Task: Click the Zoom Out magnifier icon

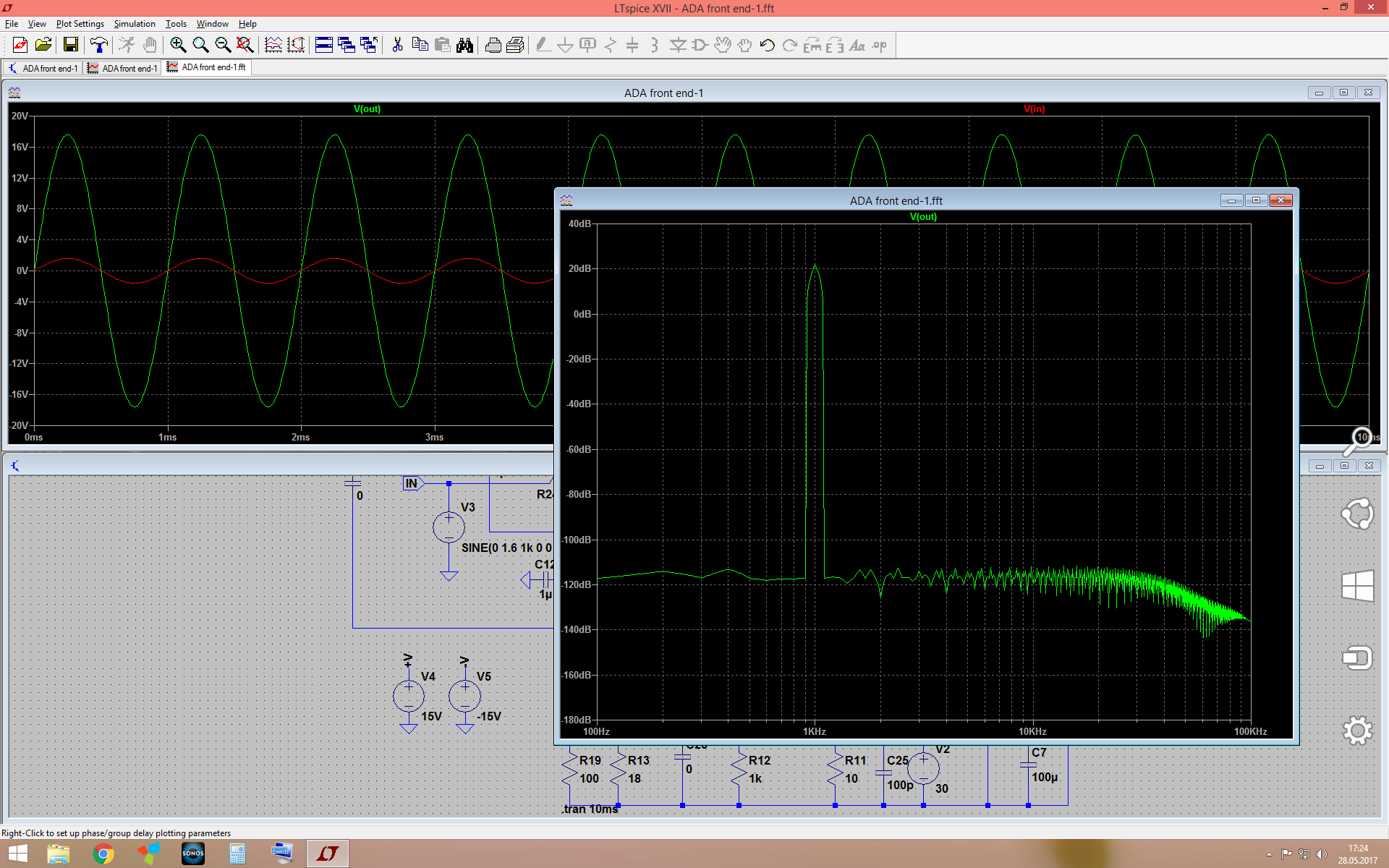Action: click(x=223, y=45)
